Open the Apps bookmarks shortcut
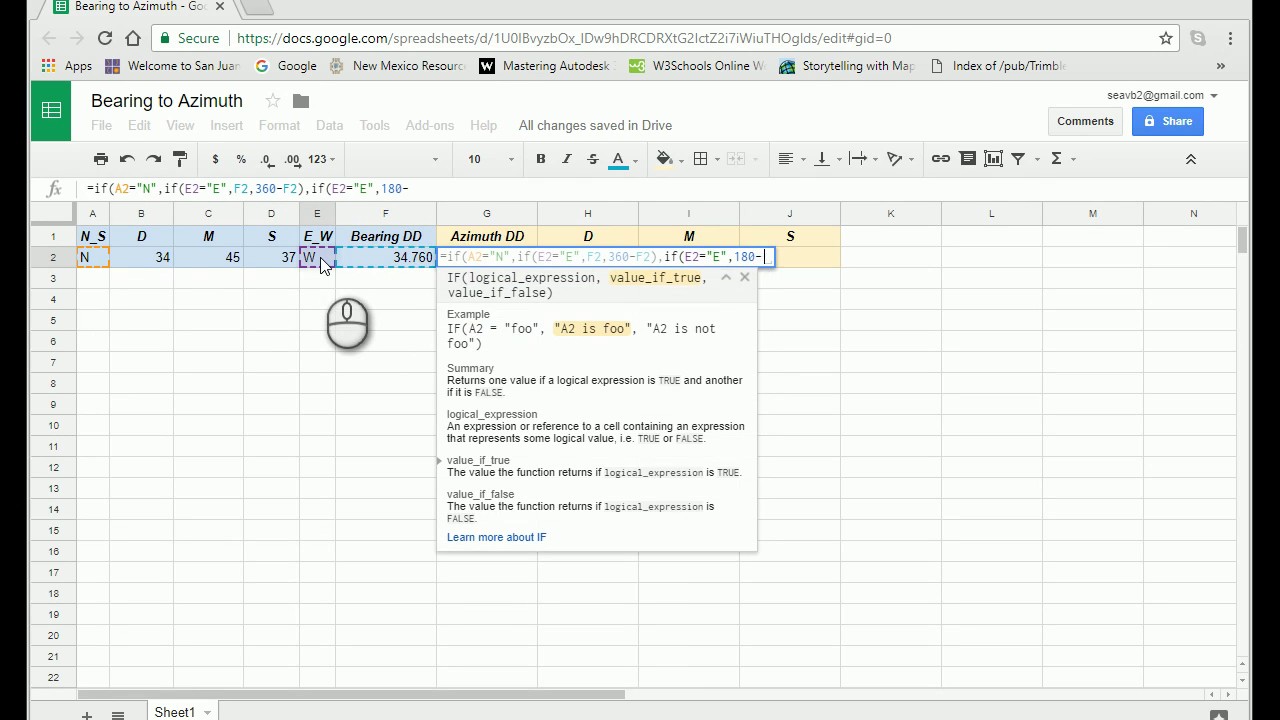This screenshot has height=720, width=1280. (x=67, y=66)
